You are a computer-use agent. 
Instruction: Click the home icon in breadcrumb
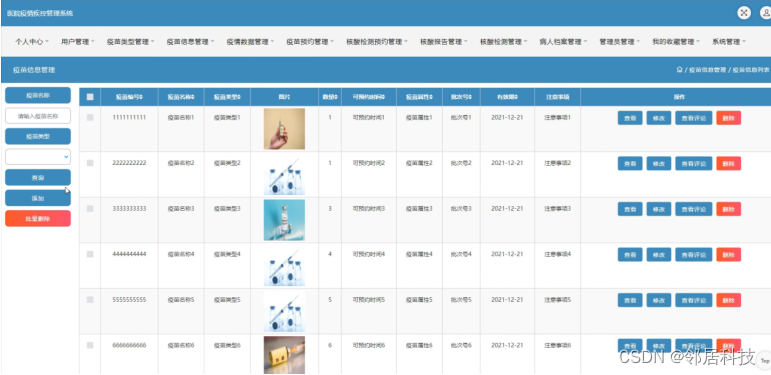[679, 70]
